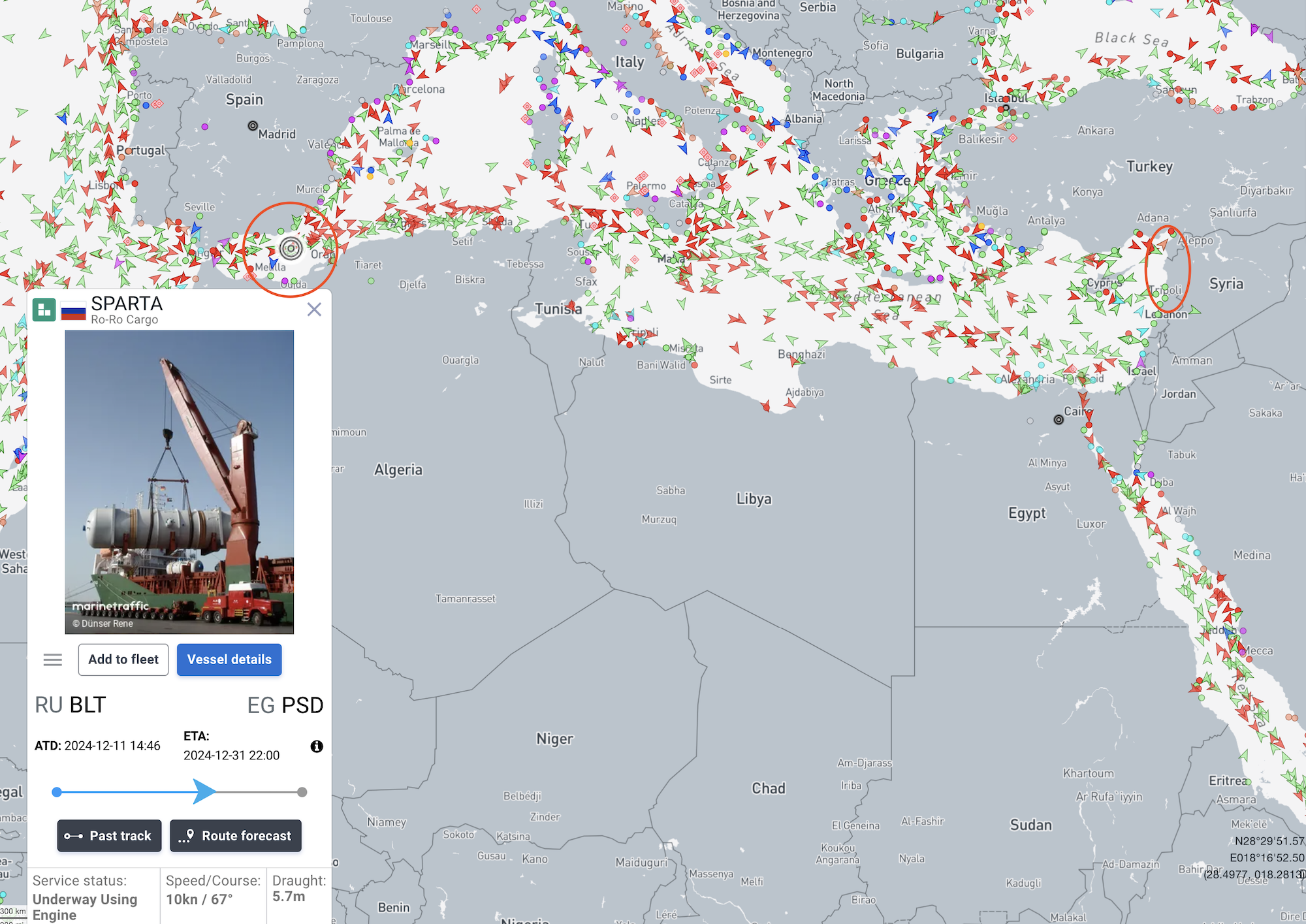Show the vessel's Past track

click(x=109, y=836)
